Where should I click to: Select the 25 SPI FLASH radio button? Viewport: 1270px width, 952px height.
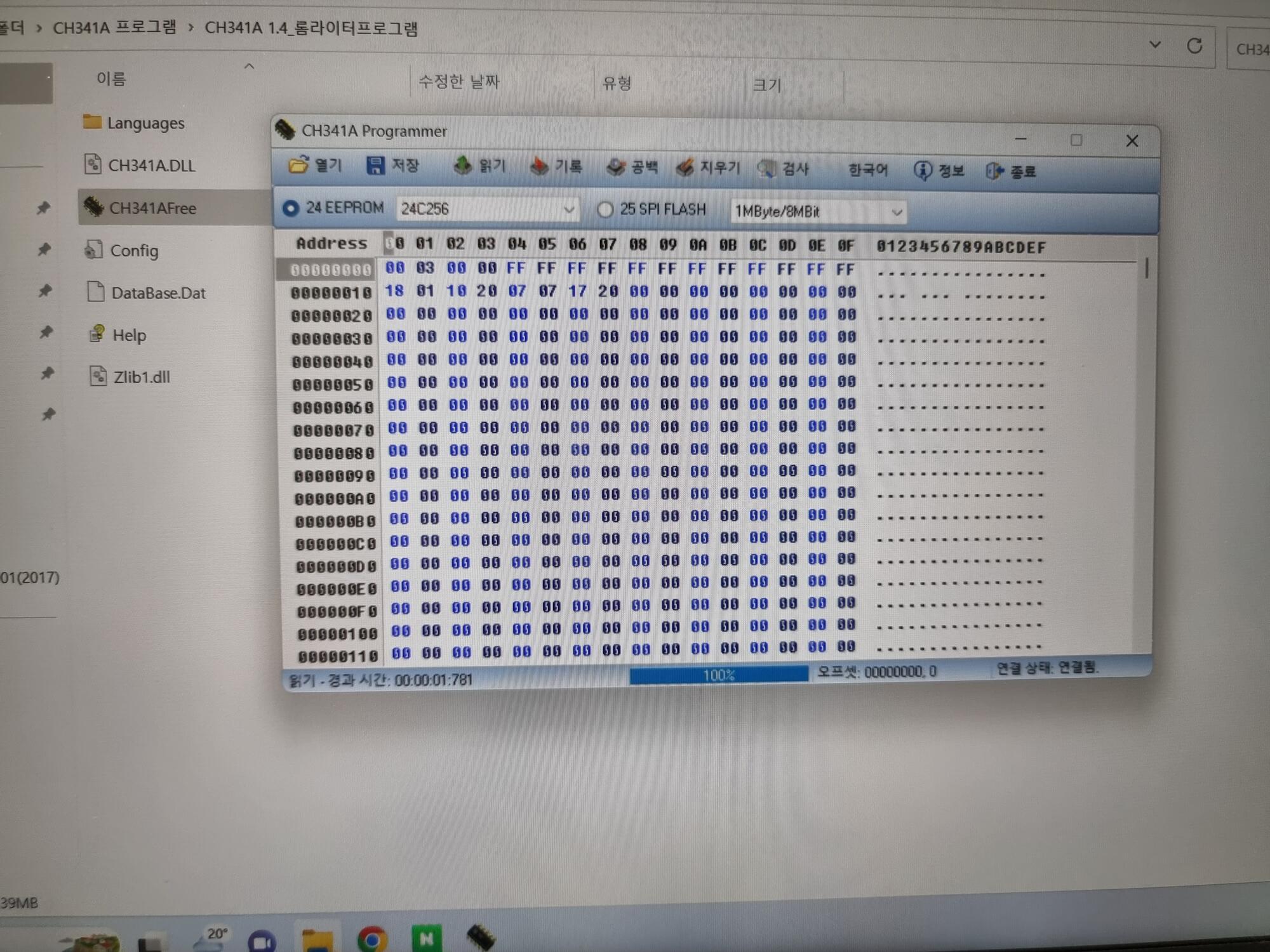pos(605,209)
